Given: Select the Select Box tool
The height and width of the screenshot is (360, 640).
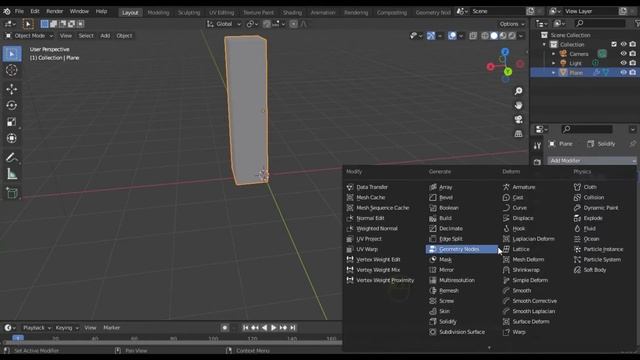Looking at the screenshot, I should pyautogui.click(x=12, y=54).
